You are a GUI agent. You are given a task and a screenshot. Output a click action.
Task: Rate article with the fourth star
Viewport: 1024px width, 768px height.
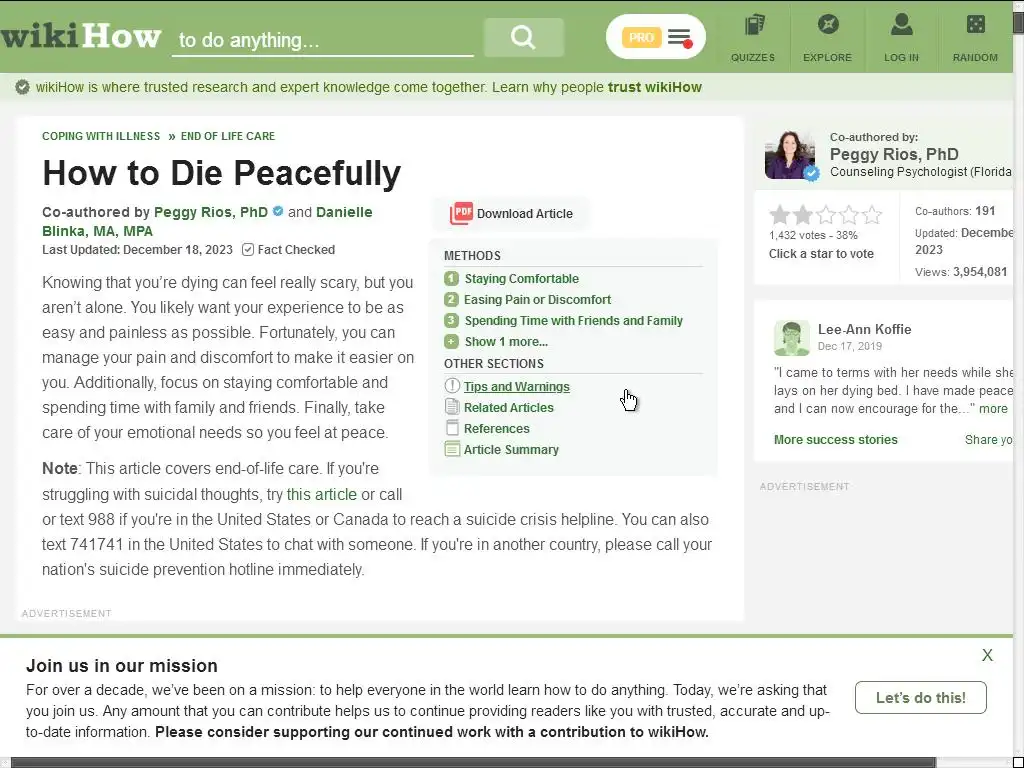(849, 215)
